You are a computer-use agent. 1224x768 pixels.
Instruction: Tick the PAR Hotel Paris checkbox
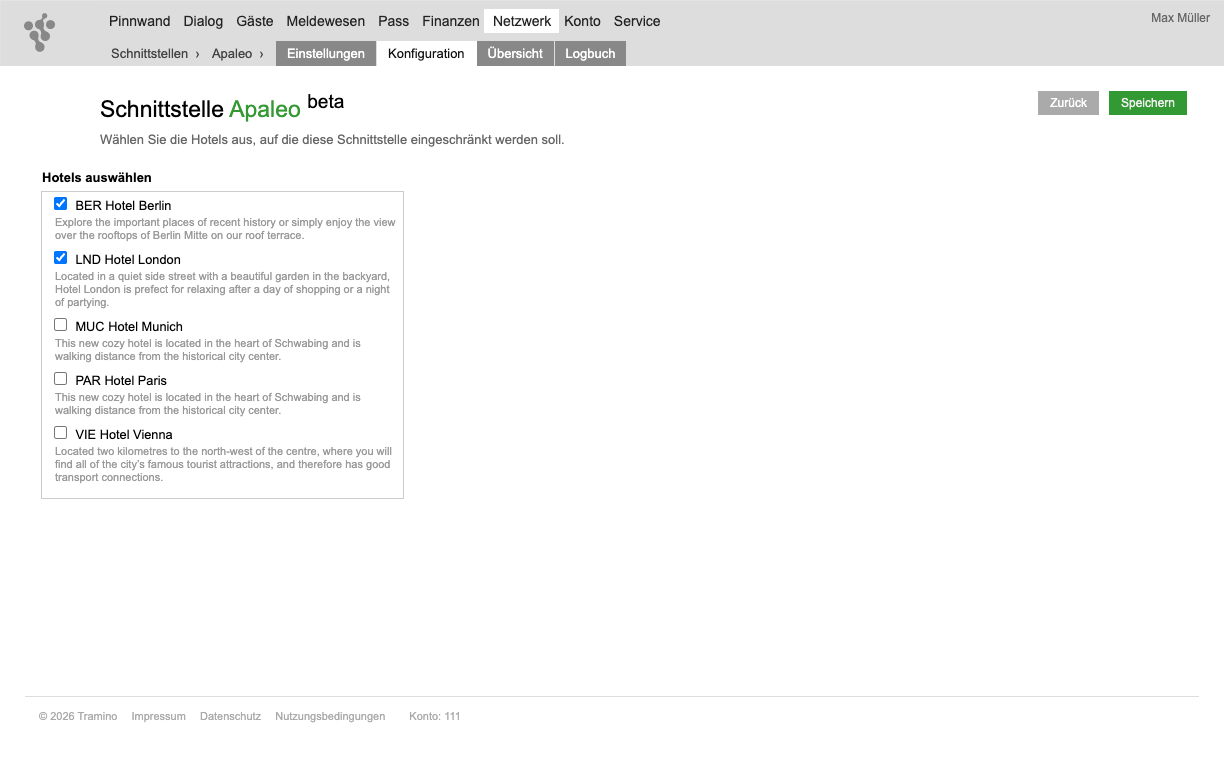tap(61, 379)
